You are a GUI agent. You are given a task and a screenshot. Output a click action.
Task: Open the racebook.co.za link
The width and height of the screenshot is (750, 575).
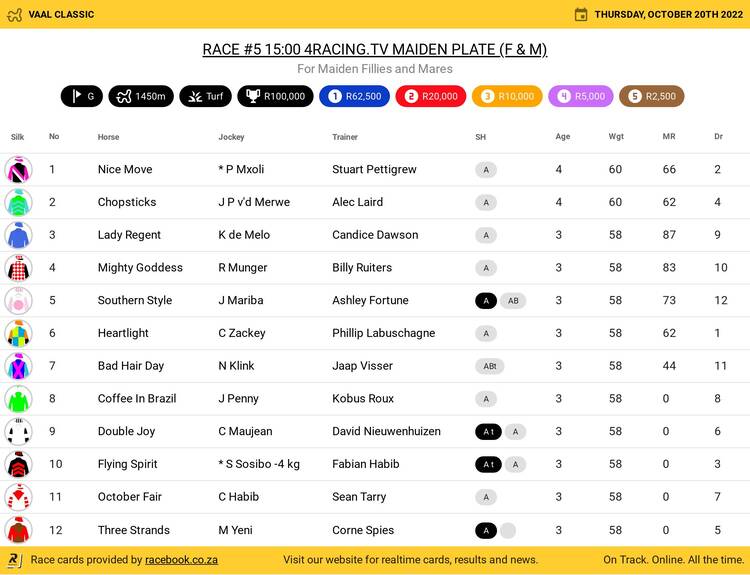coord(181,560)
